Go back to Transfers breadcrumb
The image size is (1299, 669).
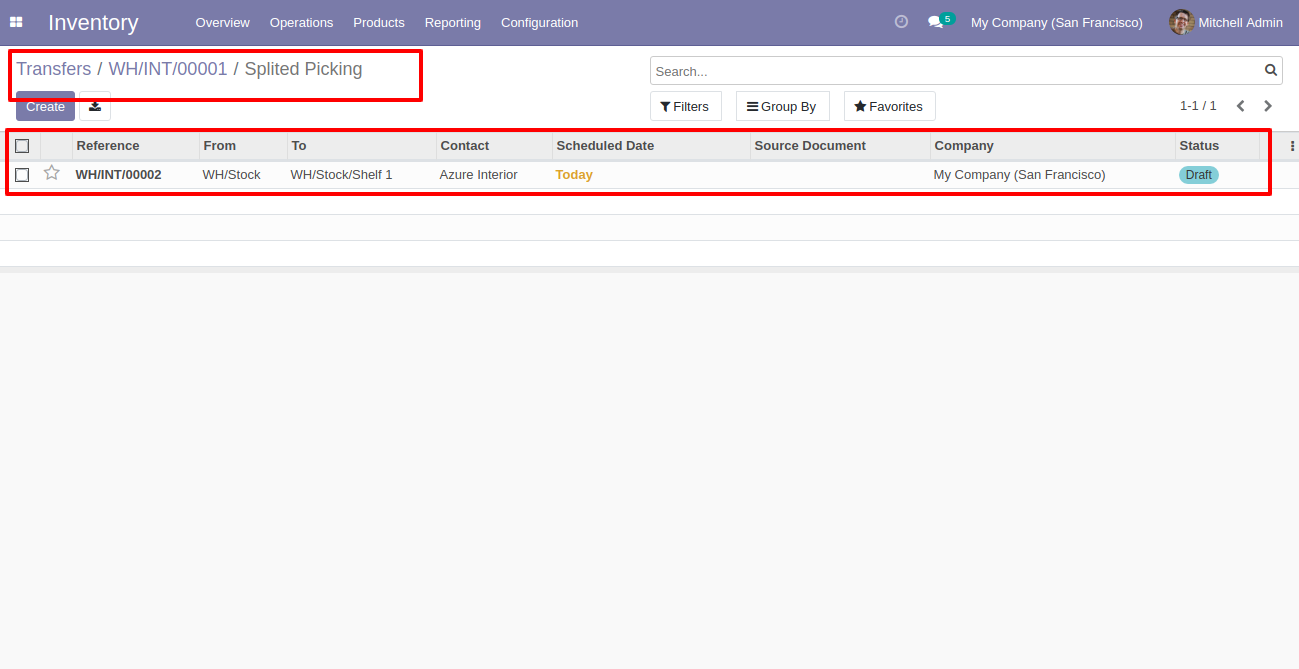pyautogui.click(x=53, y=69)
